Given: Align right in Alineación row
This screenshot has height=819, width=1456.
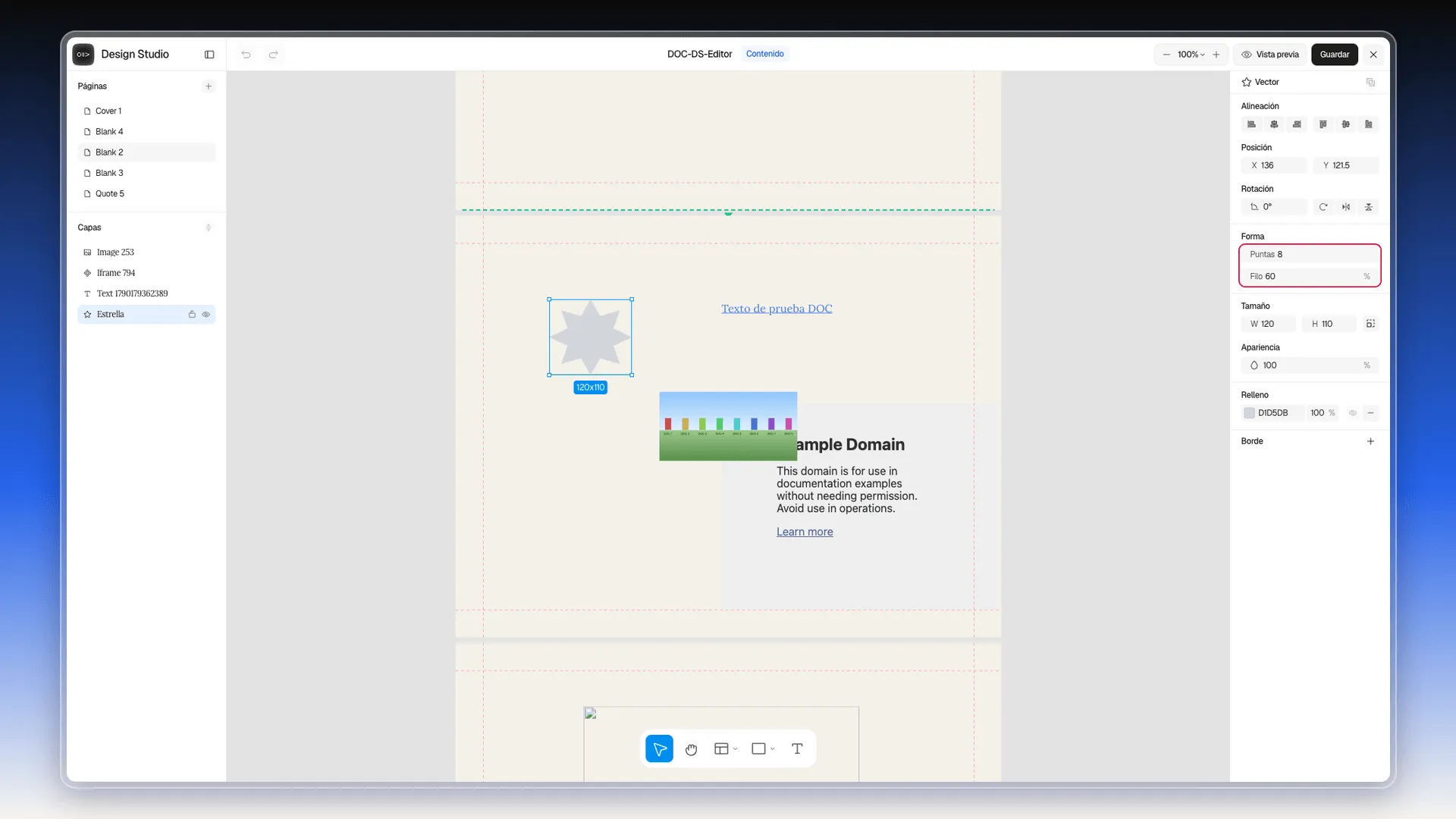Looking at the screenshot, I should [x=1297, y=124].
